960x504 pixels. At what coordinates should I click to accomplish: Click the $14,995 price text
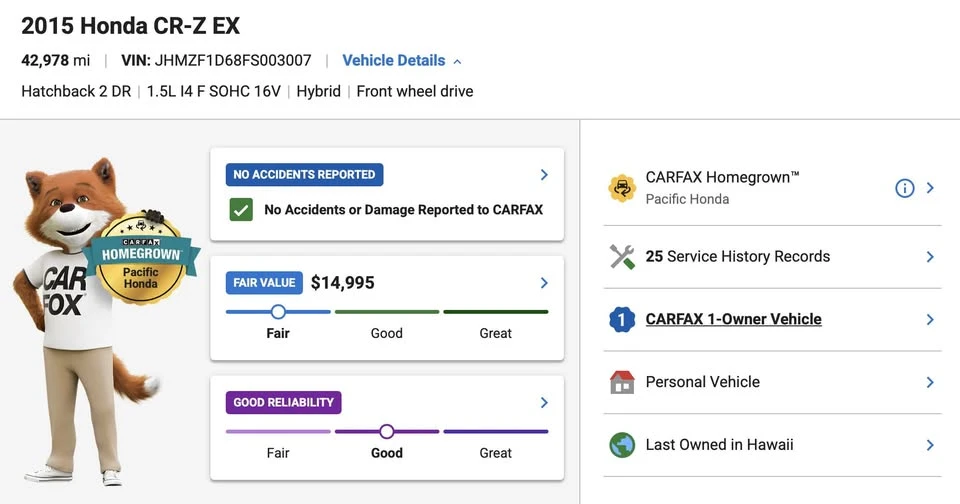(x=342, y=283)
